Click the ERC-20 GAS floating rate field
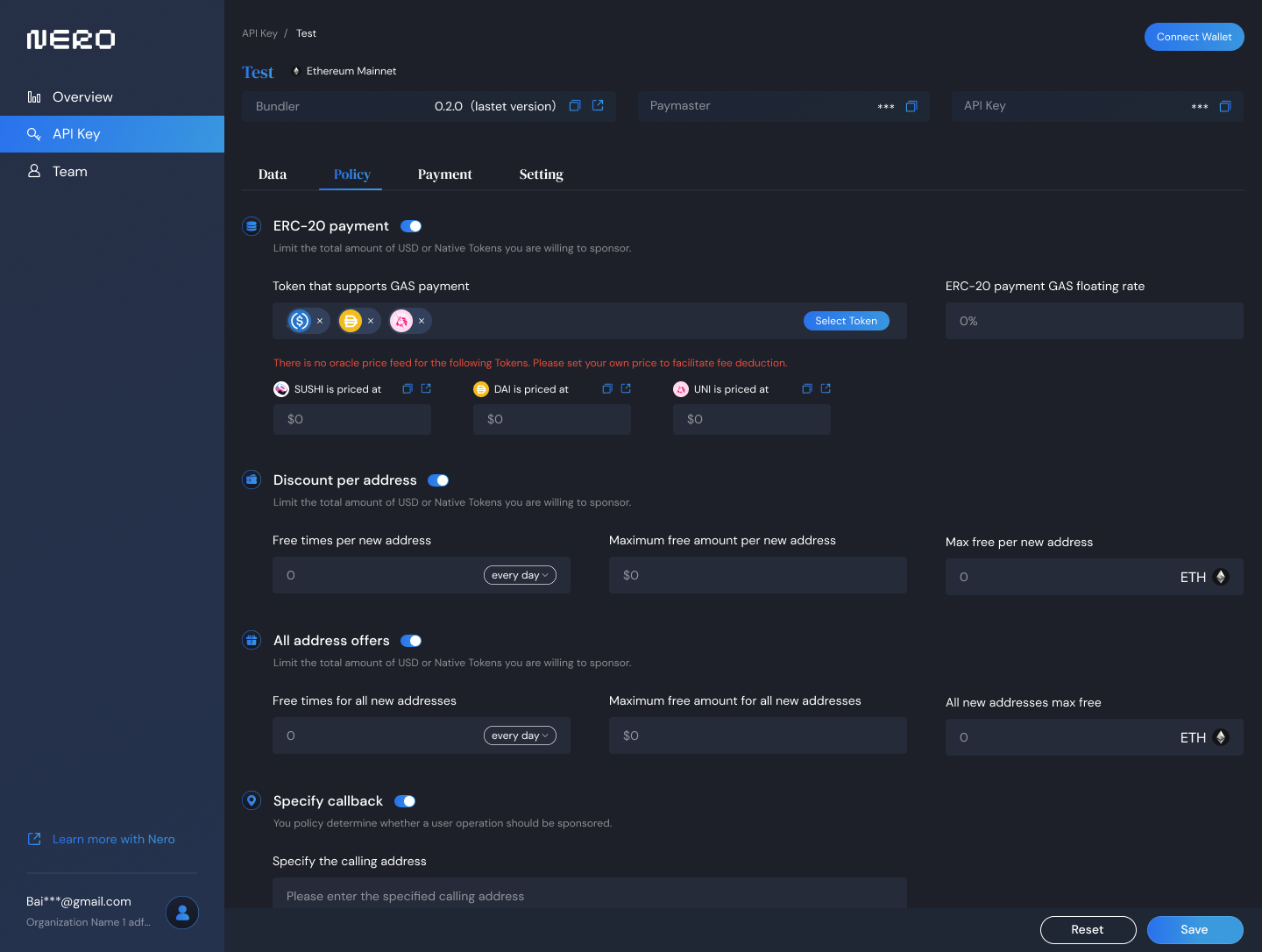This screenshot has width=1262, height=952. coord(1095,321)
